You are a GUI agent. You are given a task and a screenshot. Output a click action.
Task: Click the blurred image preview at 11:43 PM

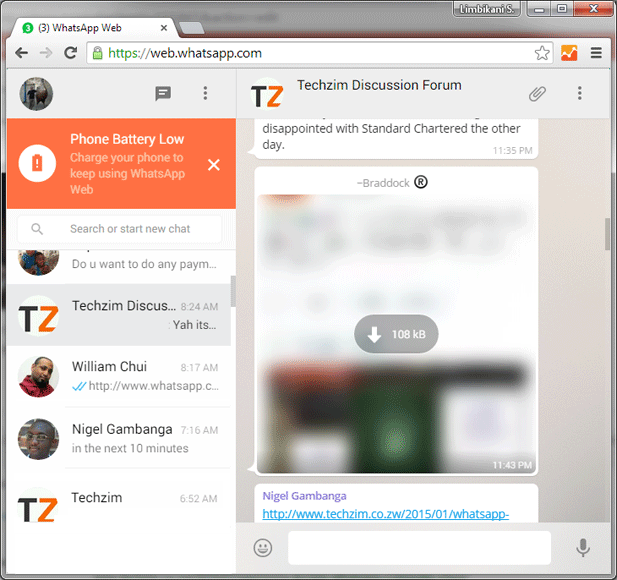[396, 334]
